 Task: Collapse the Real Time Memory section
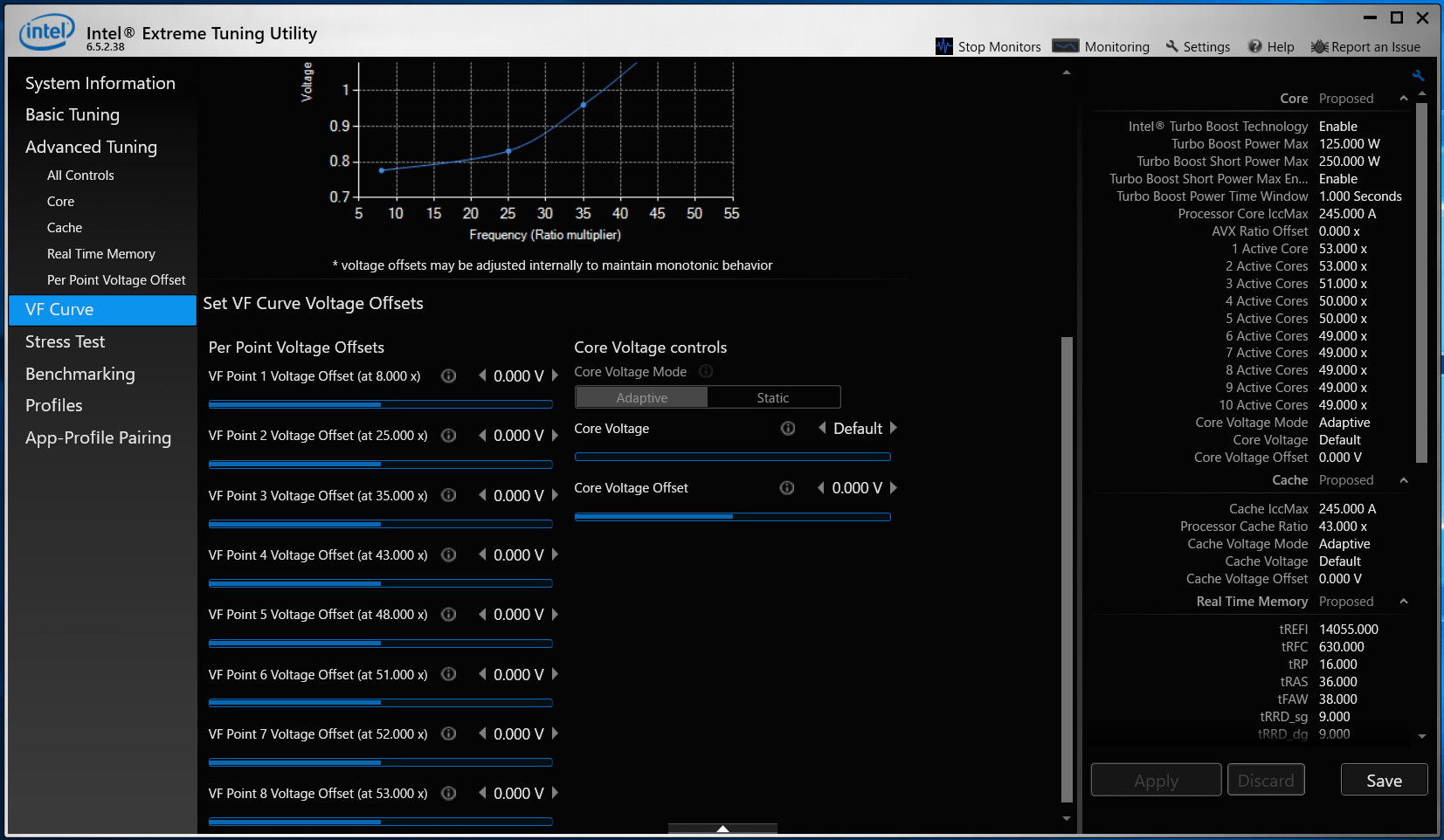(1404, 602)
